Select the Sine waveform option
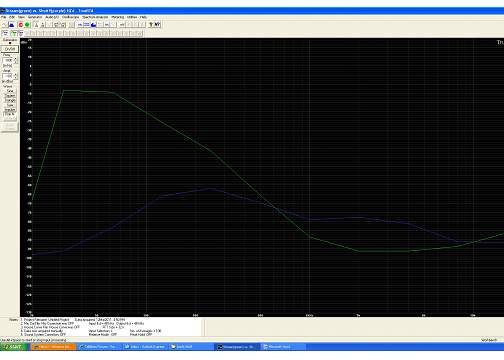The image size is (504, 360). click(x=10, y=91)
